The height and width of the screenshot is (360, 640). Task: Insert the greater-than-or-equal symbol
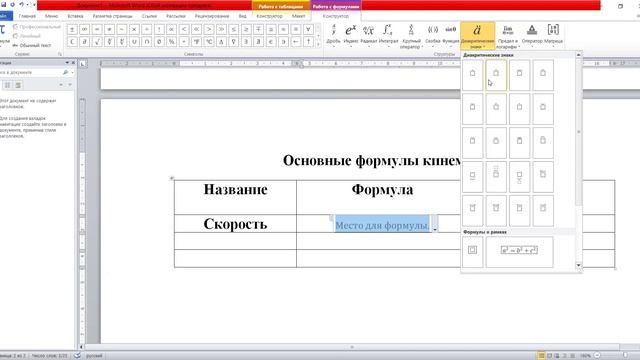tap(246, 29)
